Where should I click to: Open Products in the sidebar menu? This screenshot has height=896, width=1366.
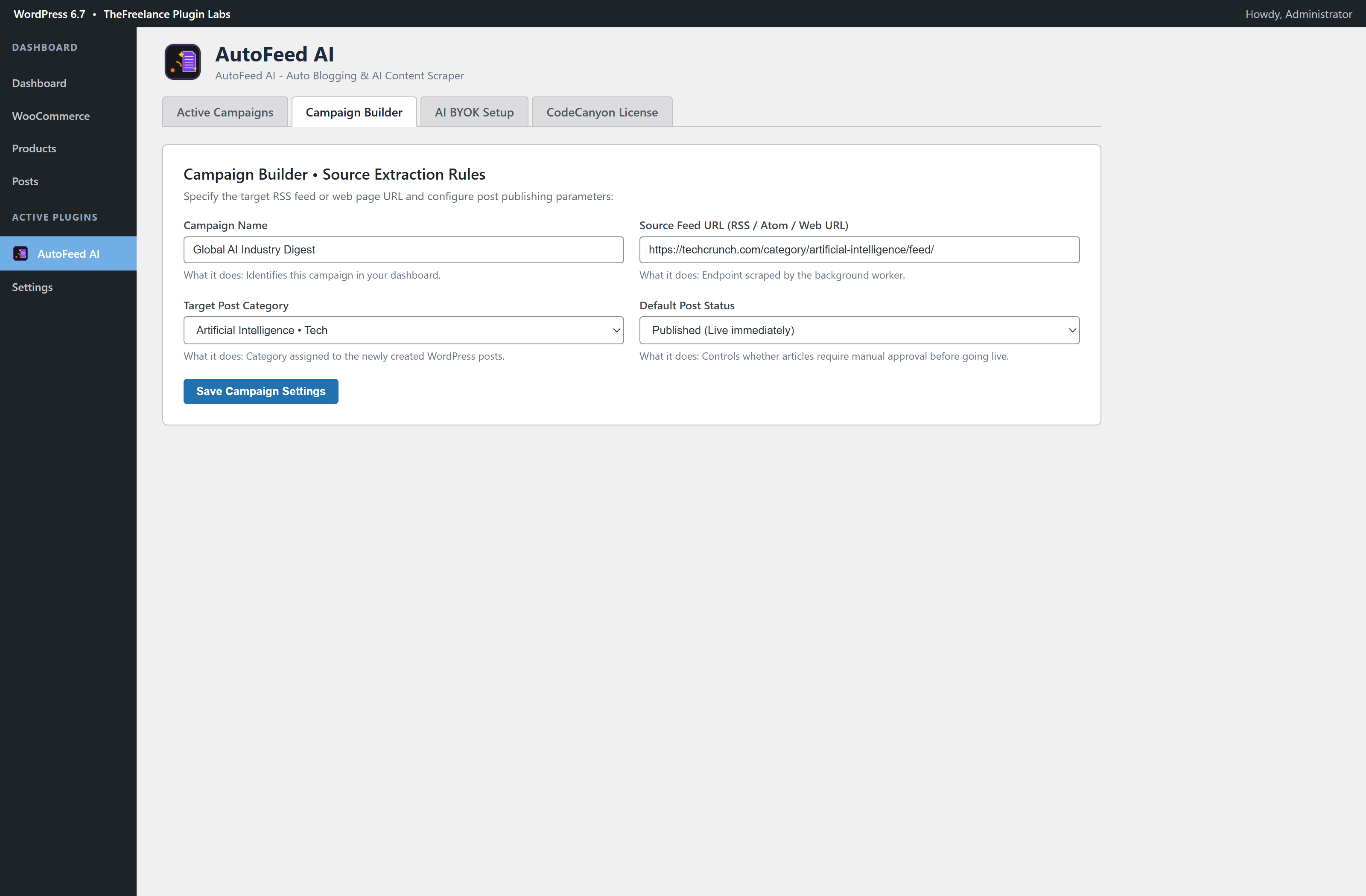[34, 148]
